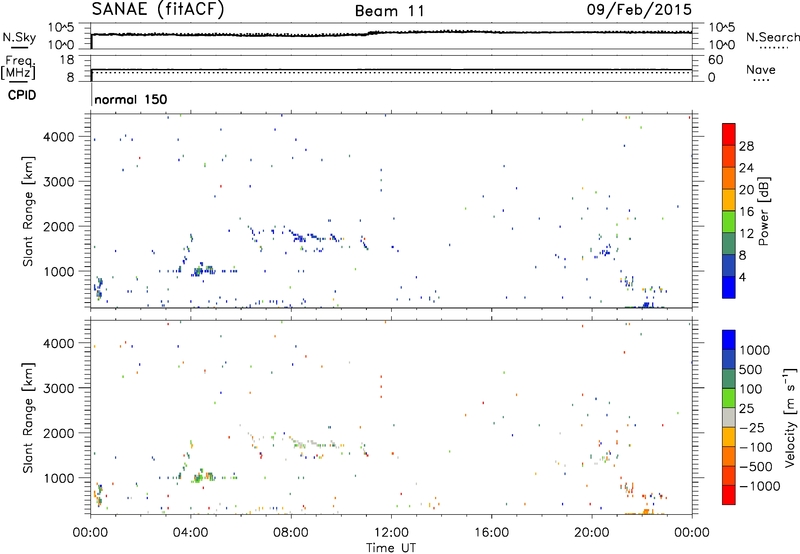Click the '-1000' Velocity colorbar label
800x554 pixels.
click(x=760, y=486)
